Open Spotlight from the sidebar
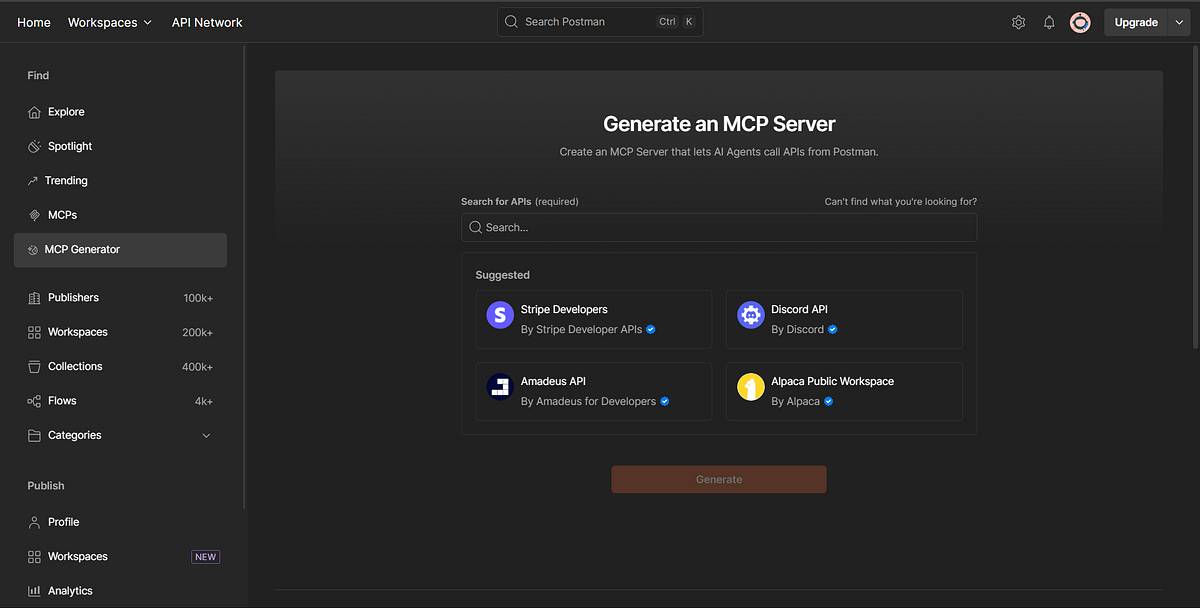Screen dimensions: 1200x608 pos(33,146)
